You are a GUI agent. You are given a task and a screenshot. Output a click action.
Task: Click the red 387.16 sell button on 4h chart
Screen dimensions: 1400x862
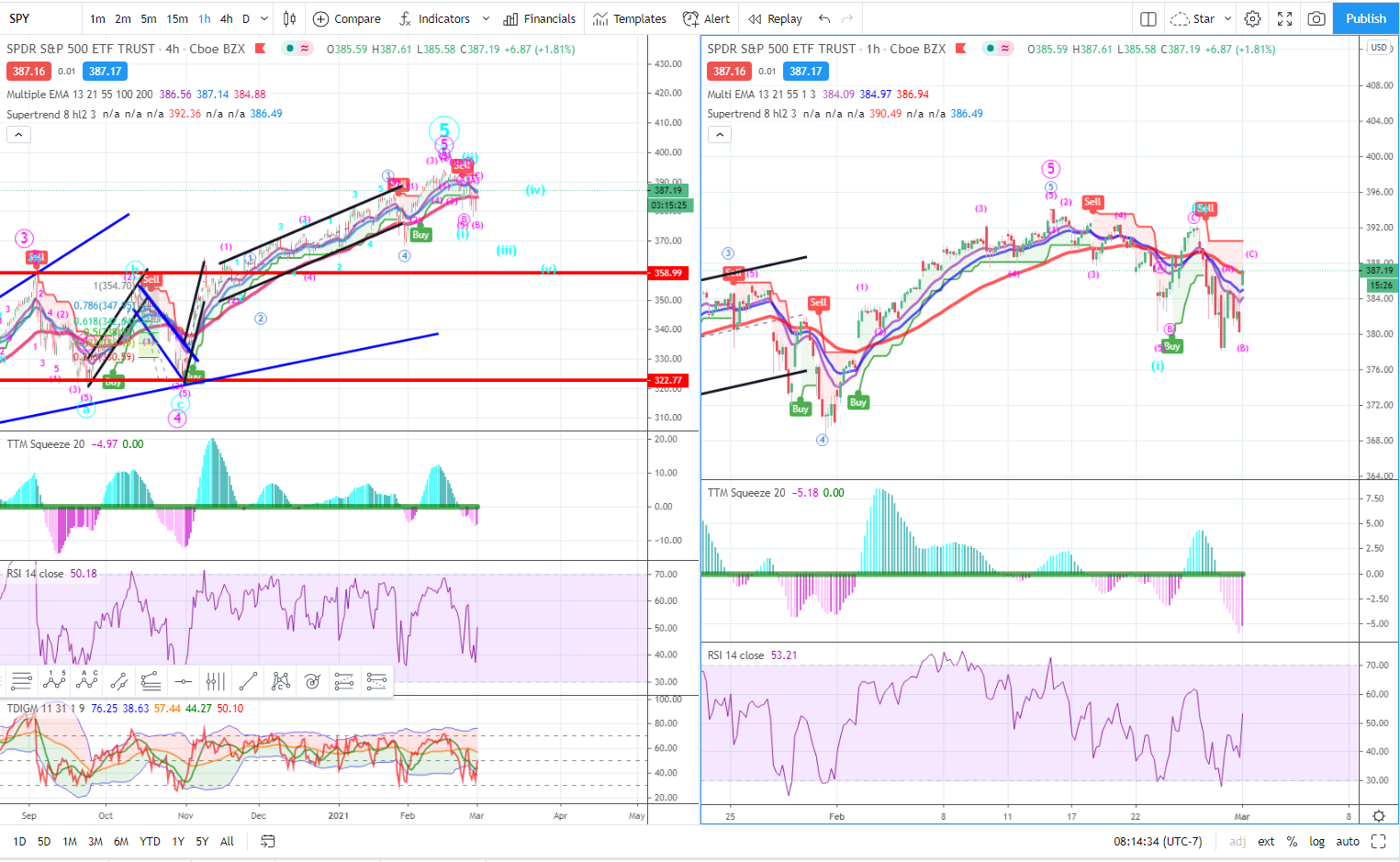29,71
